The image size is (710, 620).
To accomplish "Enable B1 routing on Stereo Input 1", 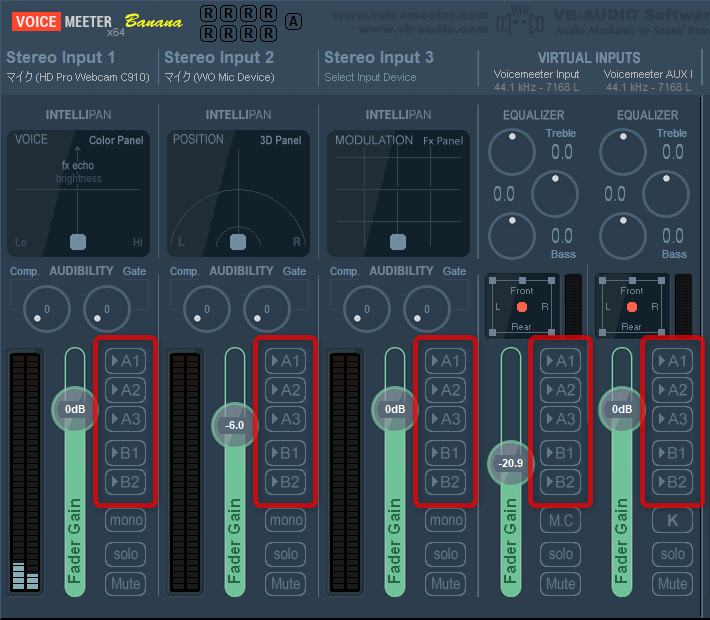I will click(x=125, y=453).
